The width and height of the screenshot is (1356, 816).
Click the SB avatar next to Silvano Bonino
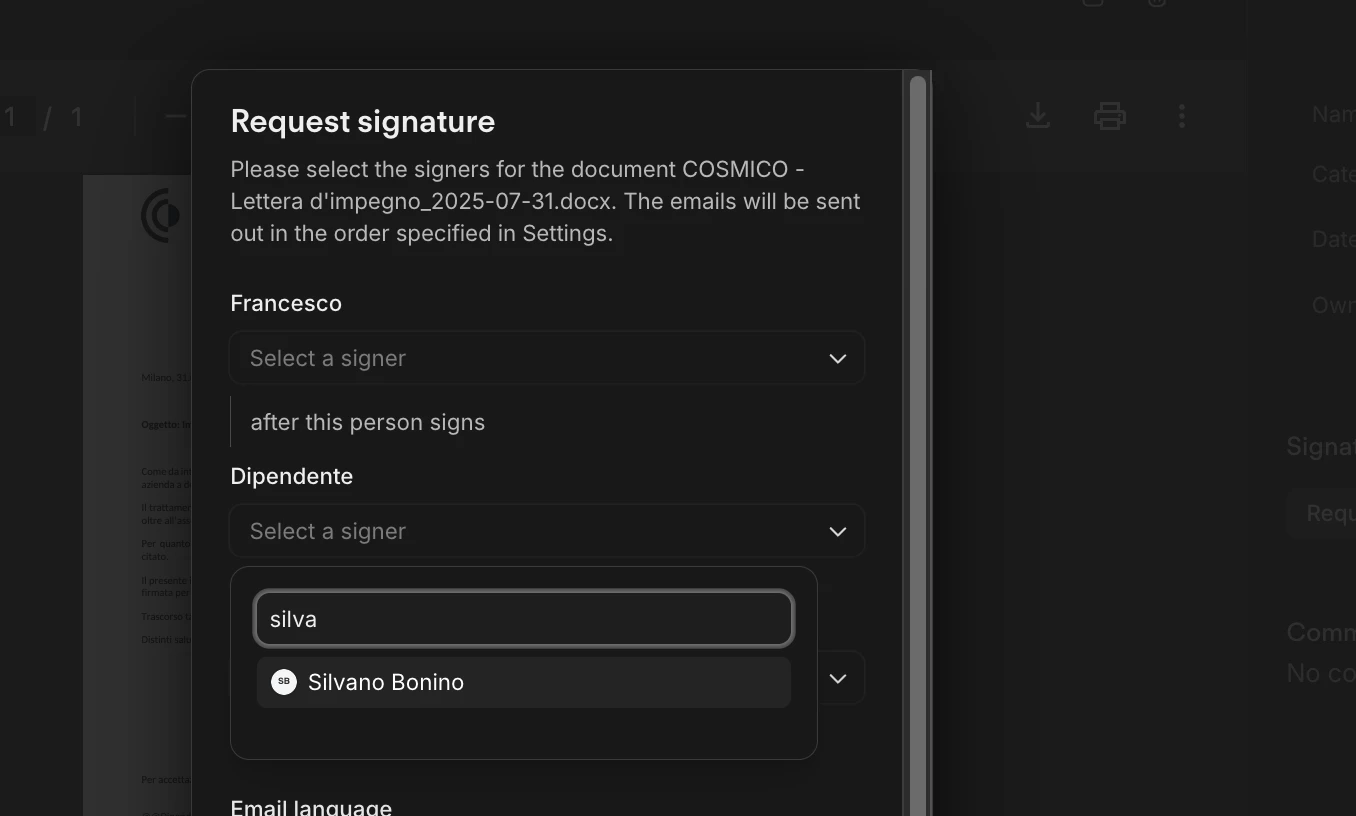(284, 682)
